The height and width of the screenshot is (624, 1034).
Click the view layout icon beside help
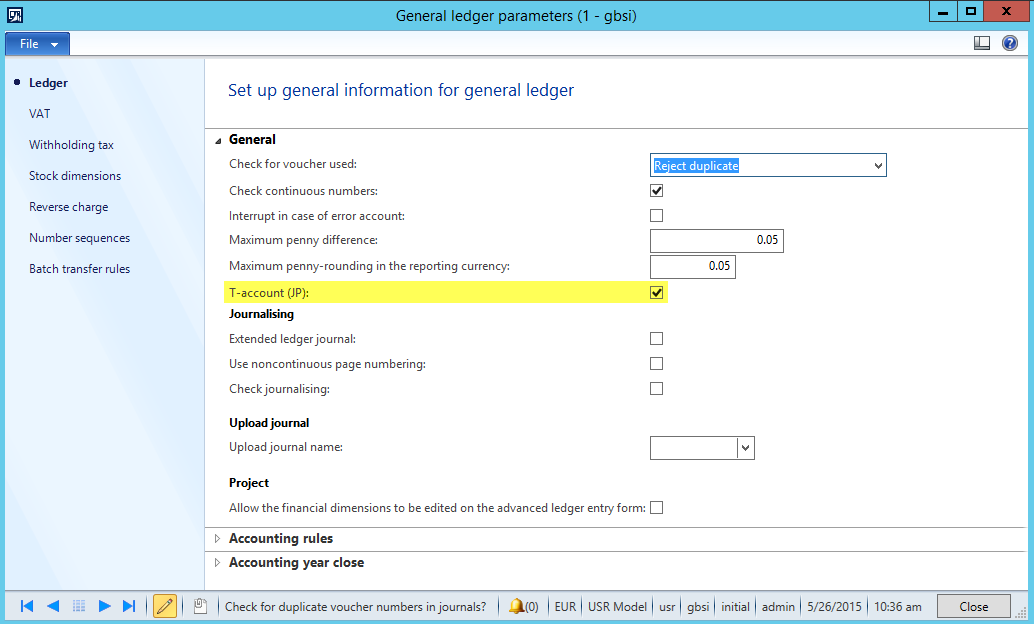982,43
